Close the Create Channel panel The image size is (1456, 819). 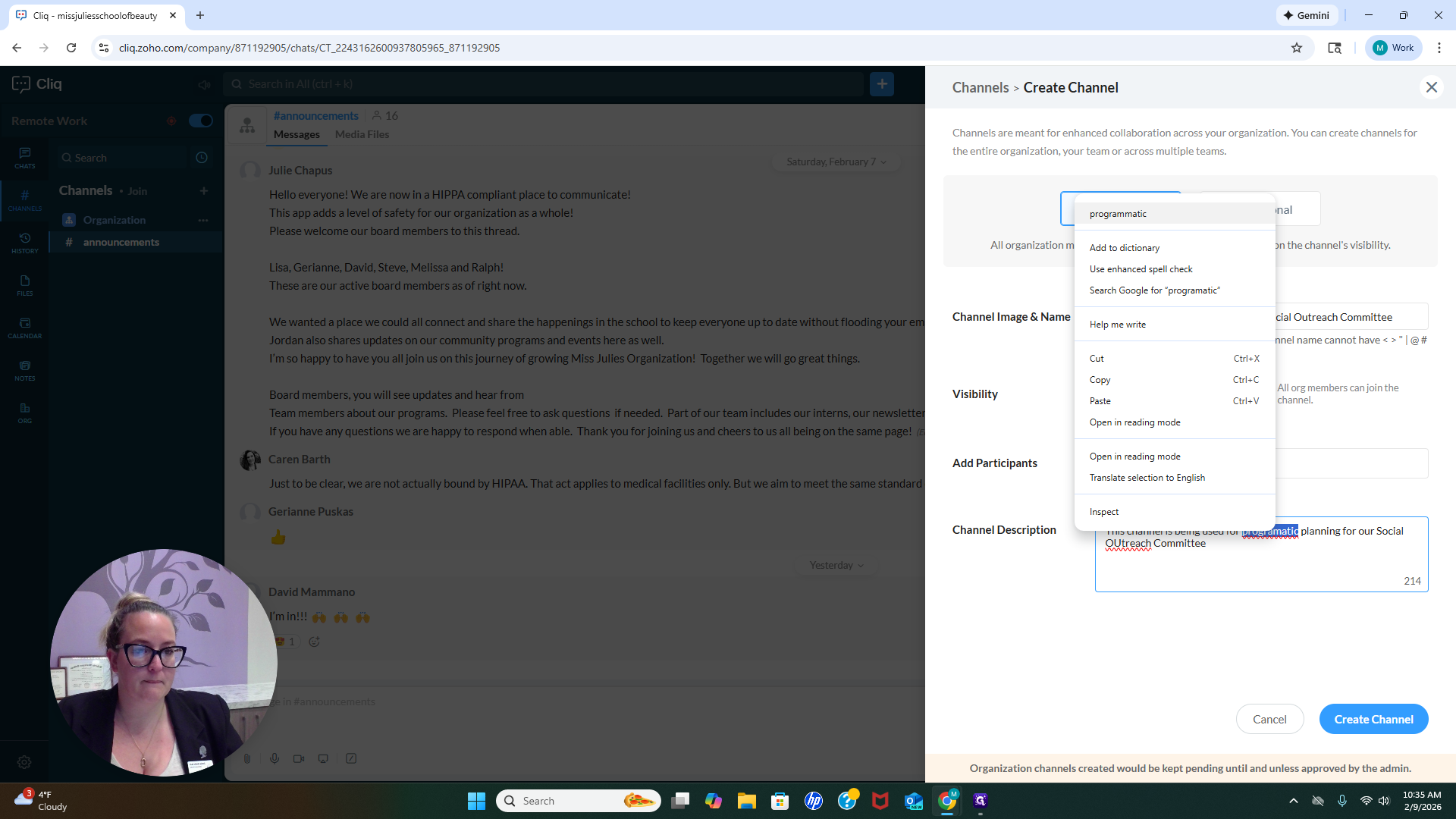coord(1431,87)
